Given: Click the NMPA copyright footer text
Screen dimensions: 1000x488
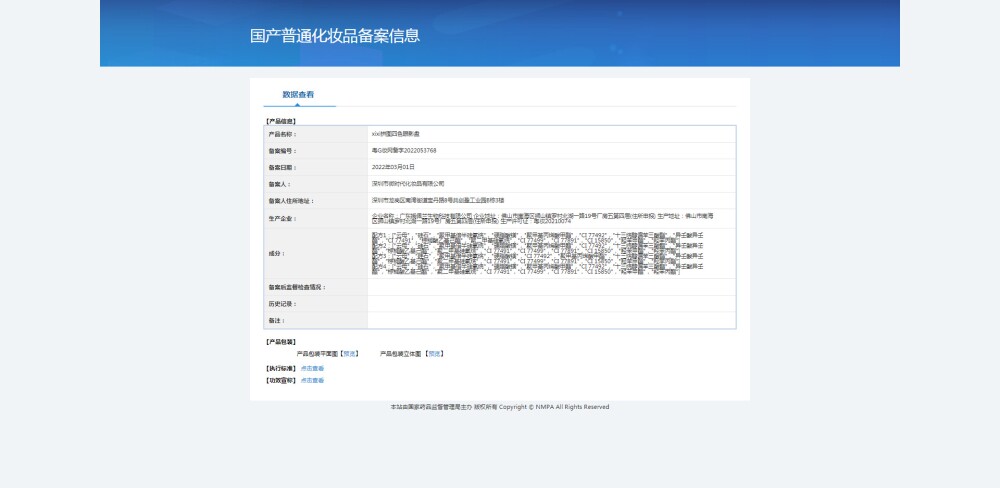Looking at the screenshot, I should pyautogui.click(x=500, y=407).
